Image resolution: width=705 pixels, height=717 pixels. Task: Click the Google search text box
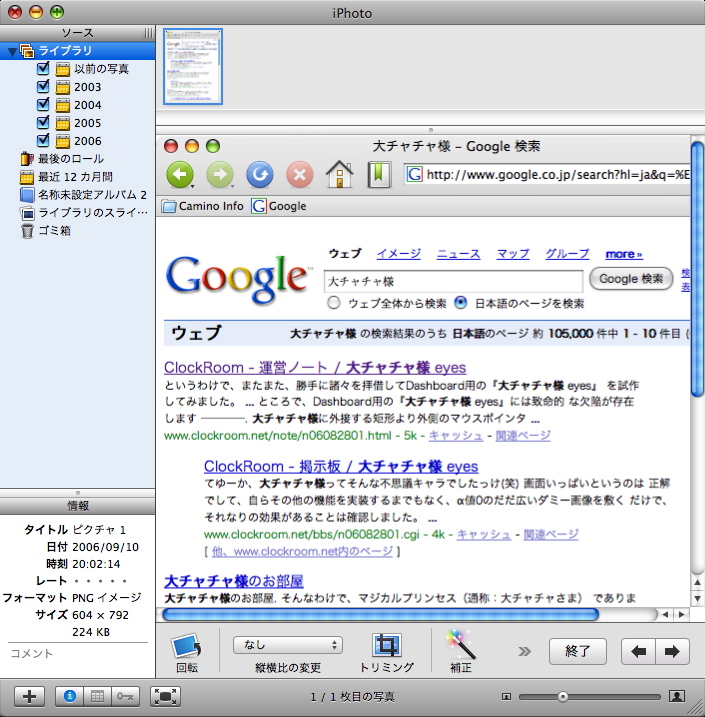pos(454,281)
